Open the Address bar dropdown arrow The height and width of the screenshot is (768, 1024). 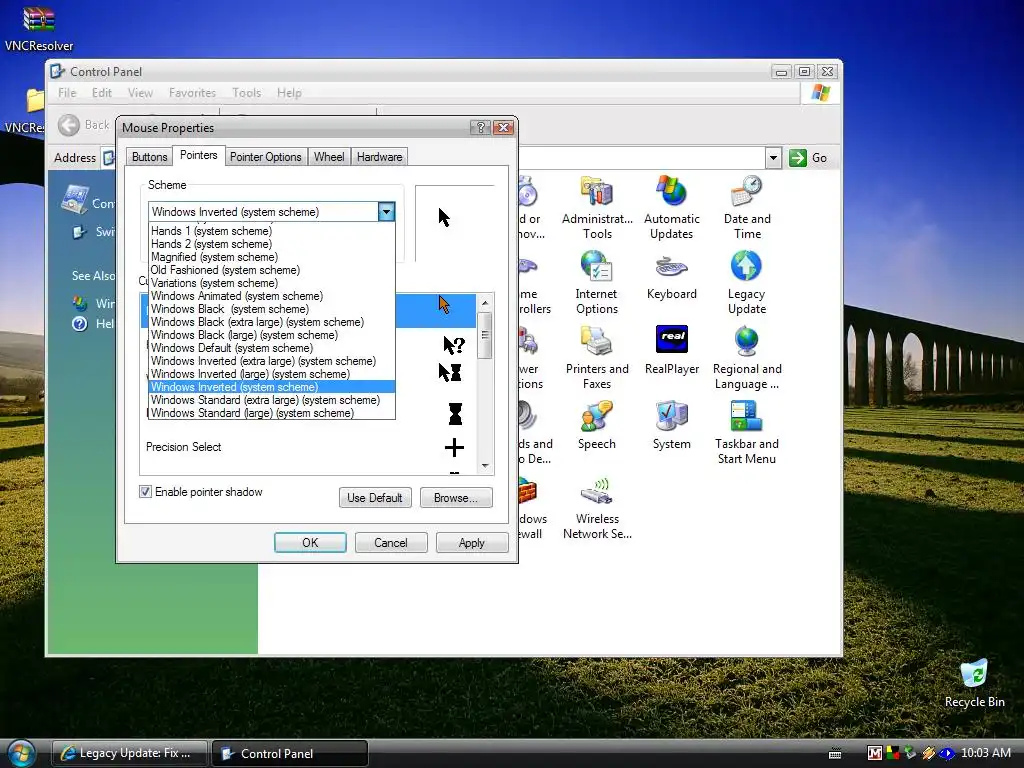point(773,157)
